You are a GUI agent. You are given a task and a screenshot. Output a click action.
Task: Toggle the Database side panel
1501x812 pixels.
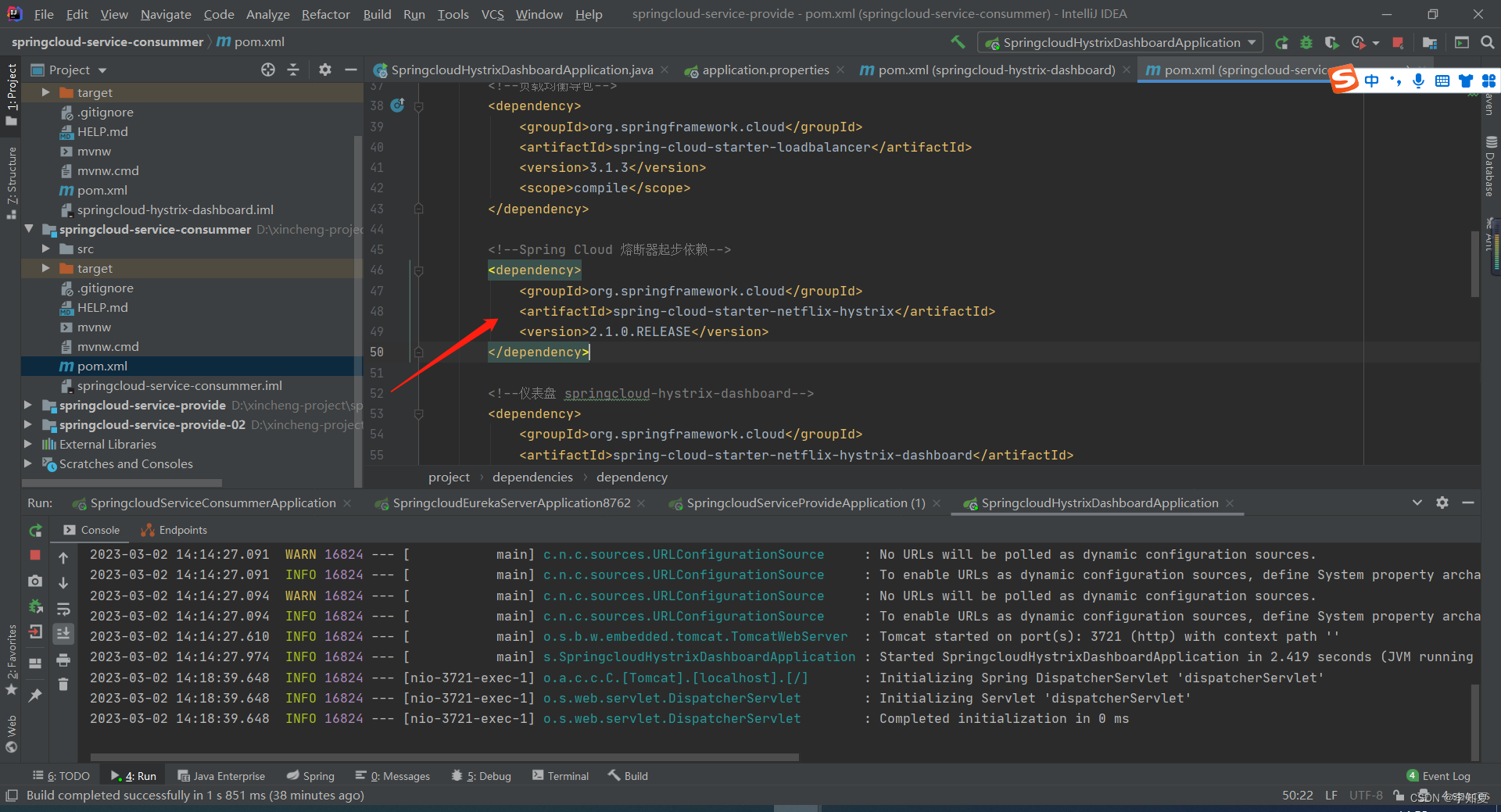coord(1491,166)
